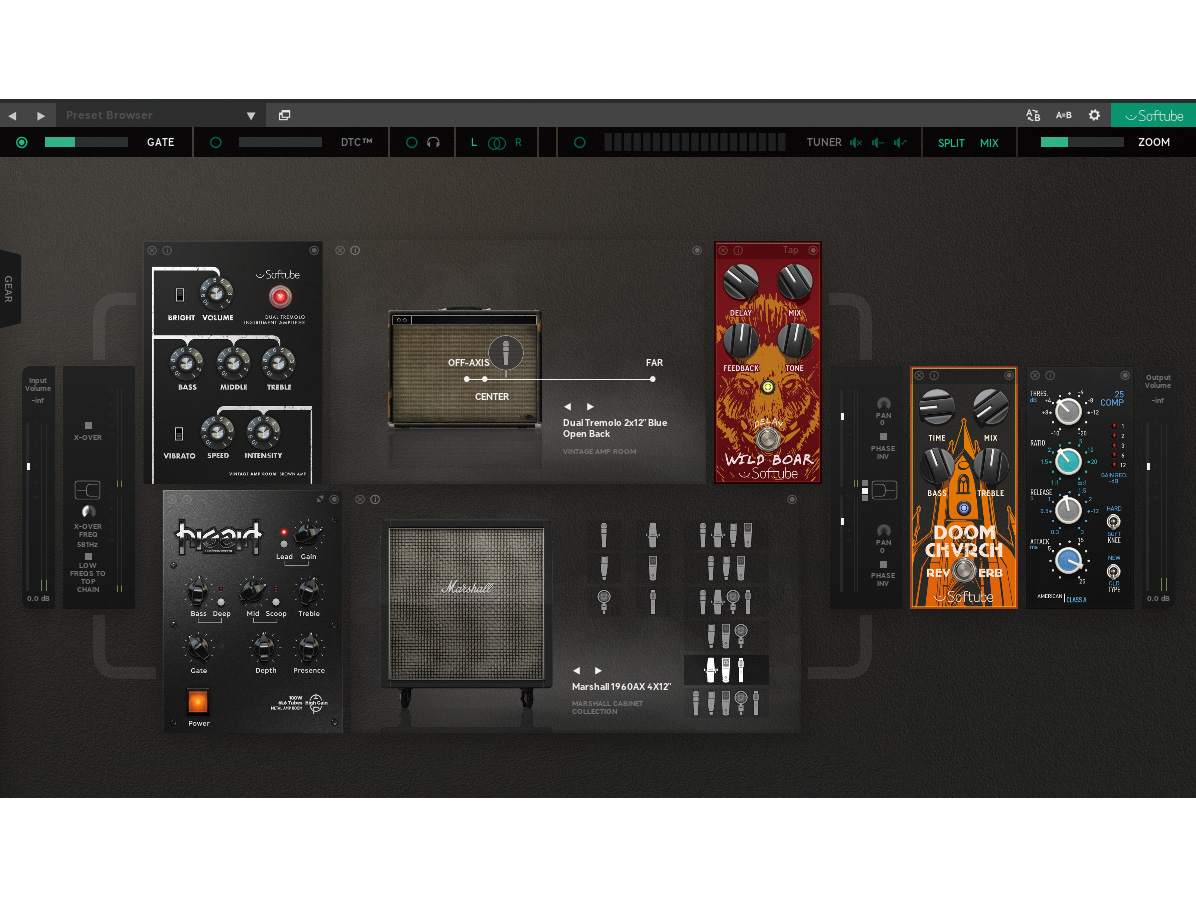Toggle the headphones monitoring icon
Image resolution: width=1196 pixels, height=897 pixels.
click(x=433, y=143)
